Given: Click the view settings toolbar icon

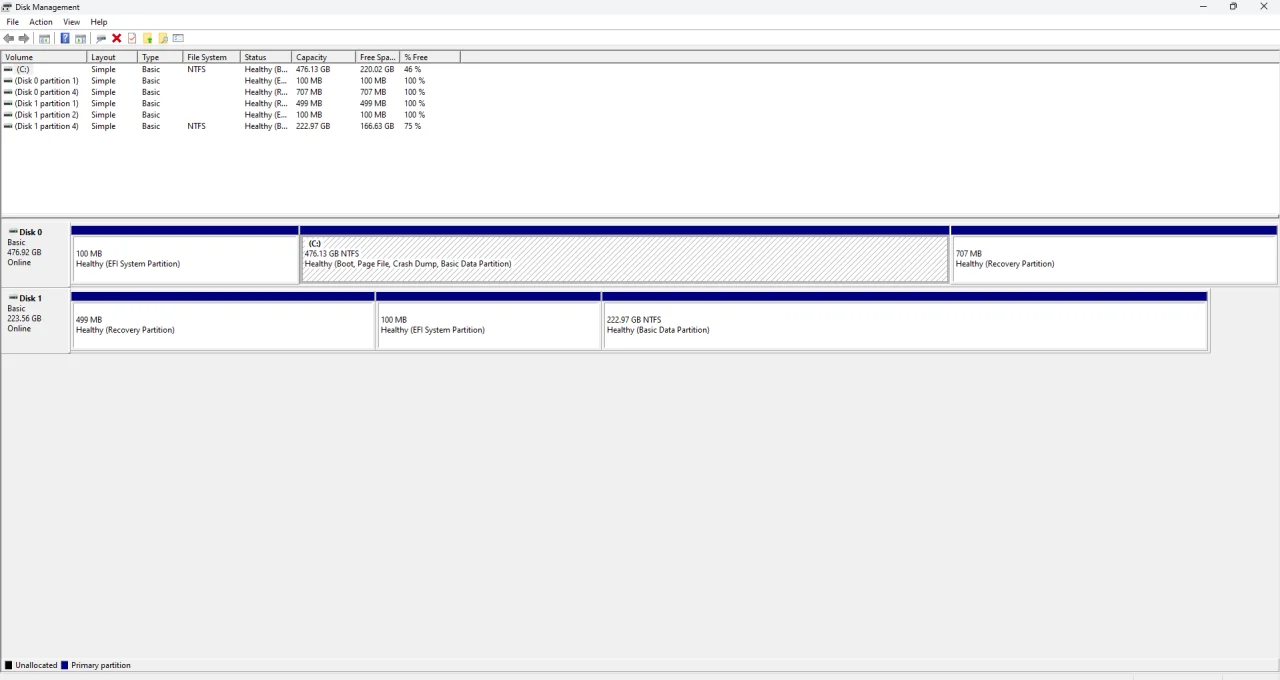Looking at the screenshot, I should tap(178, 38).
